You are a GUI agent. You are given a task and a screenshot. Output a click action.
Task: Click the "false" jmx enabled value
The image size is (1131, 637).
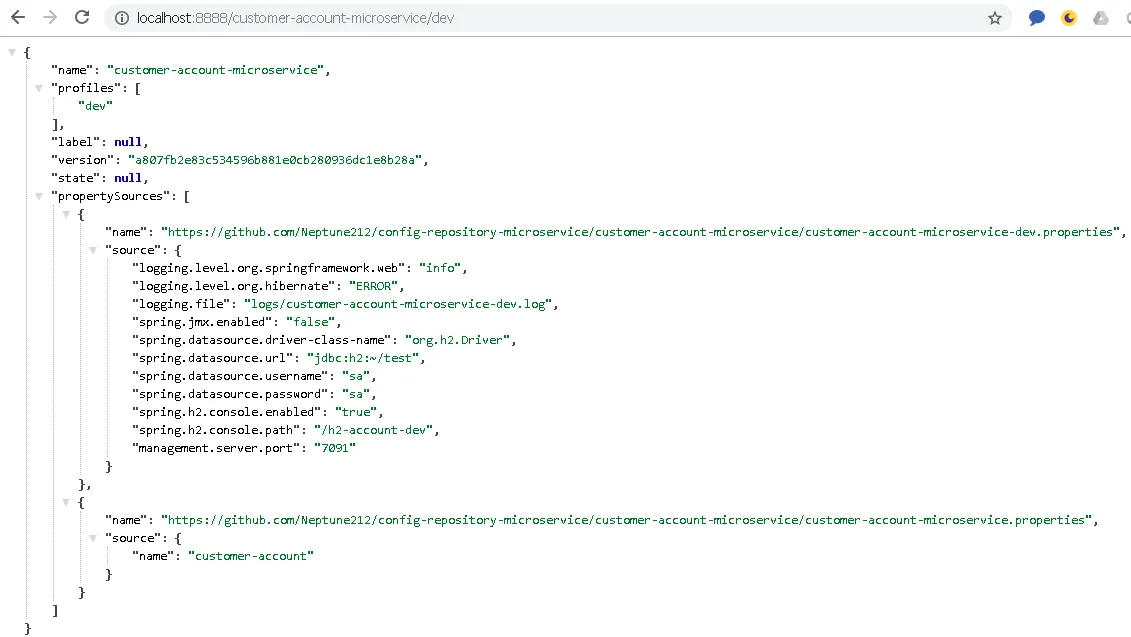(311, 322)
